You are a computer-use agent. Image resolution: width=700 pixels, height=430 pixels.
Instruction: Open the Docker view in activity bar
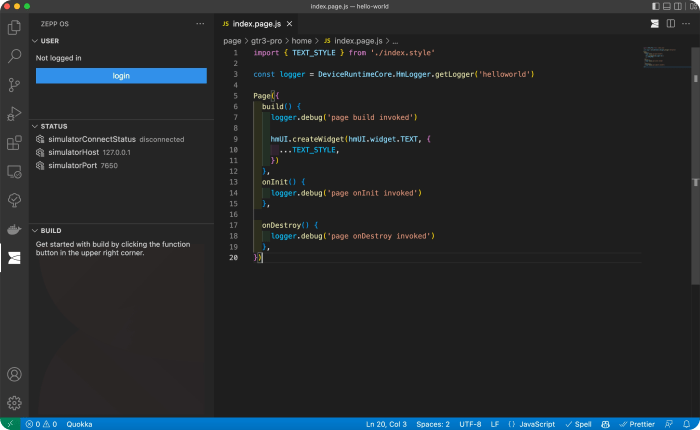coord(14,229)
